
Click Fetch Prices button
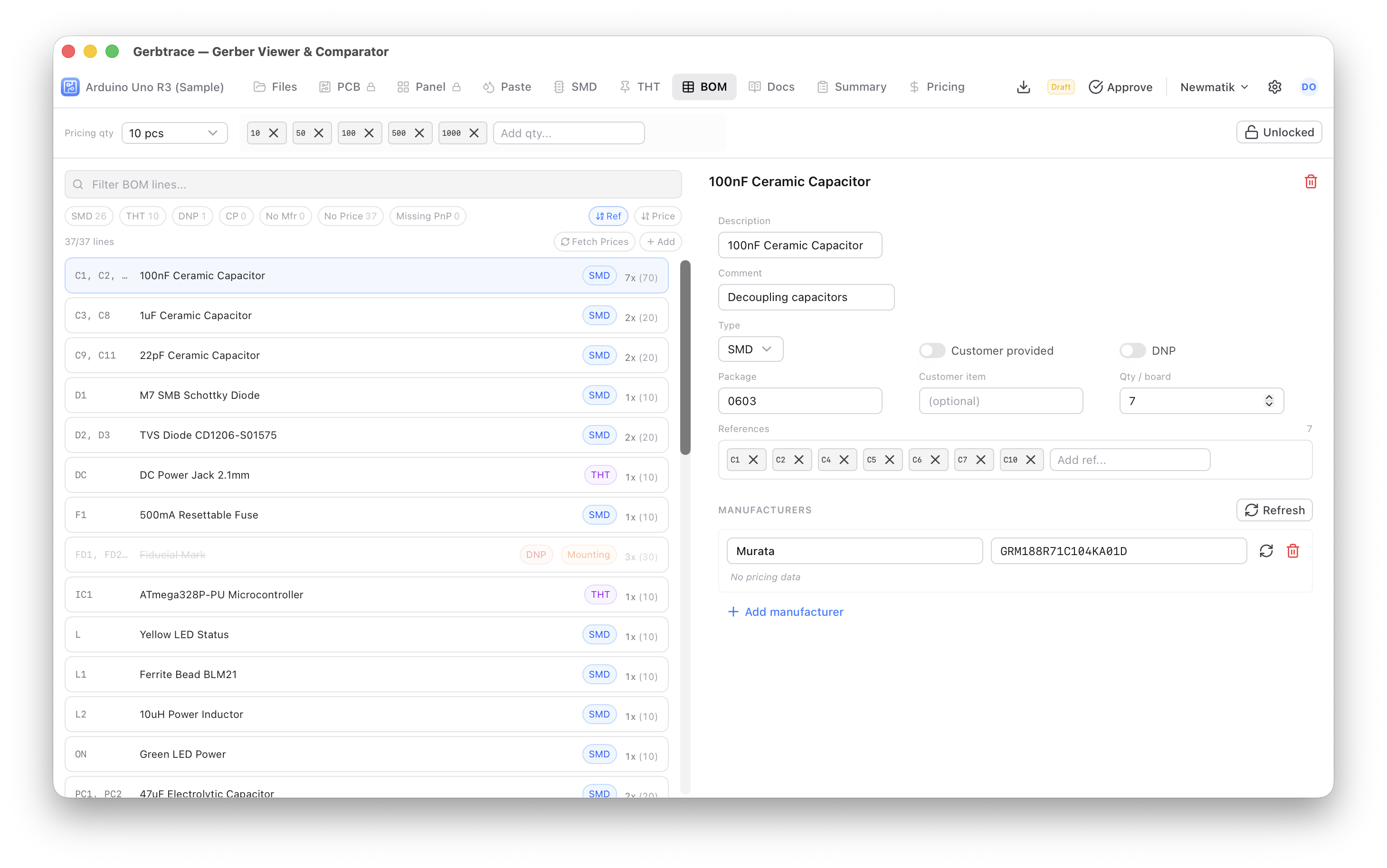[594, 242]
